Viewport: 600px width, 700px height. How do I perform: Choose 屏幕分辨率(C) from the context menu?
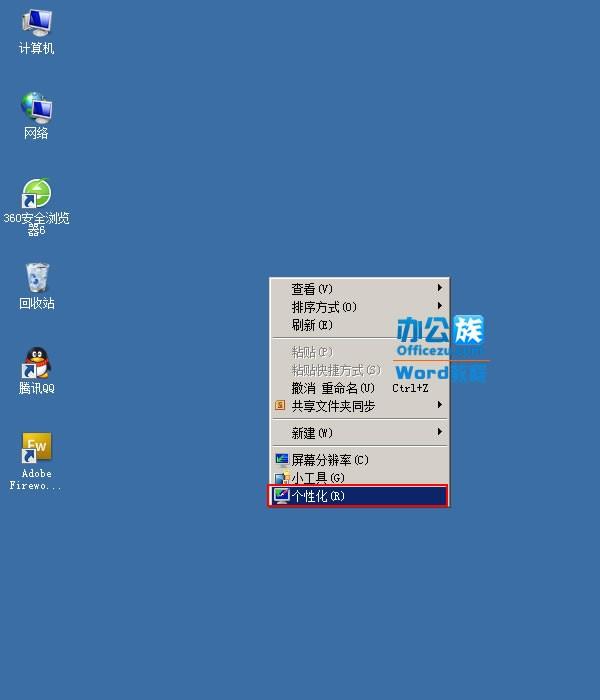360,460
